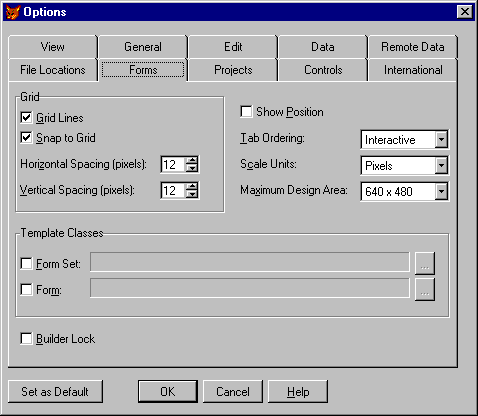
Task: Increase Vertical Spacing with up arrow
Action: point(192,186)
